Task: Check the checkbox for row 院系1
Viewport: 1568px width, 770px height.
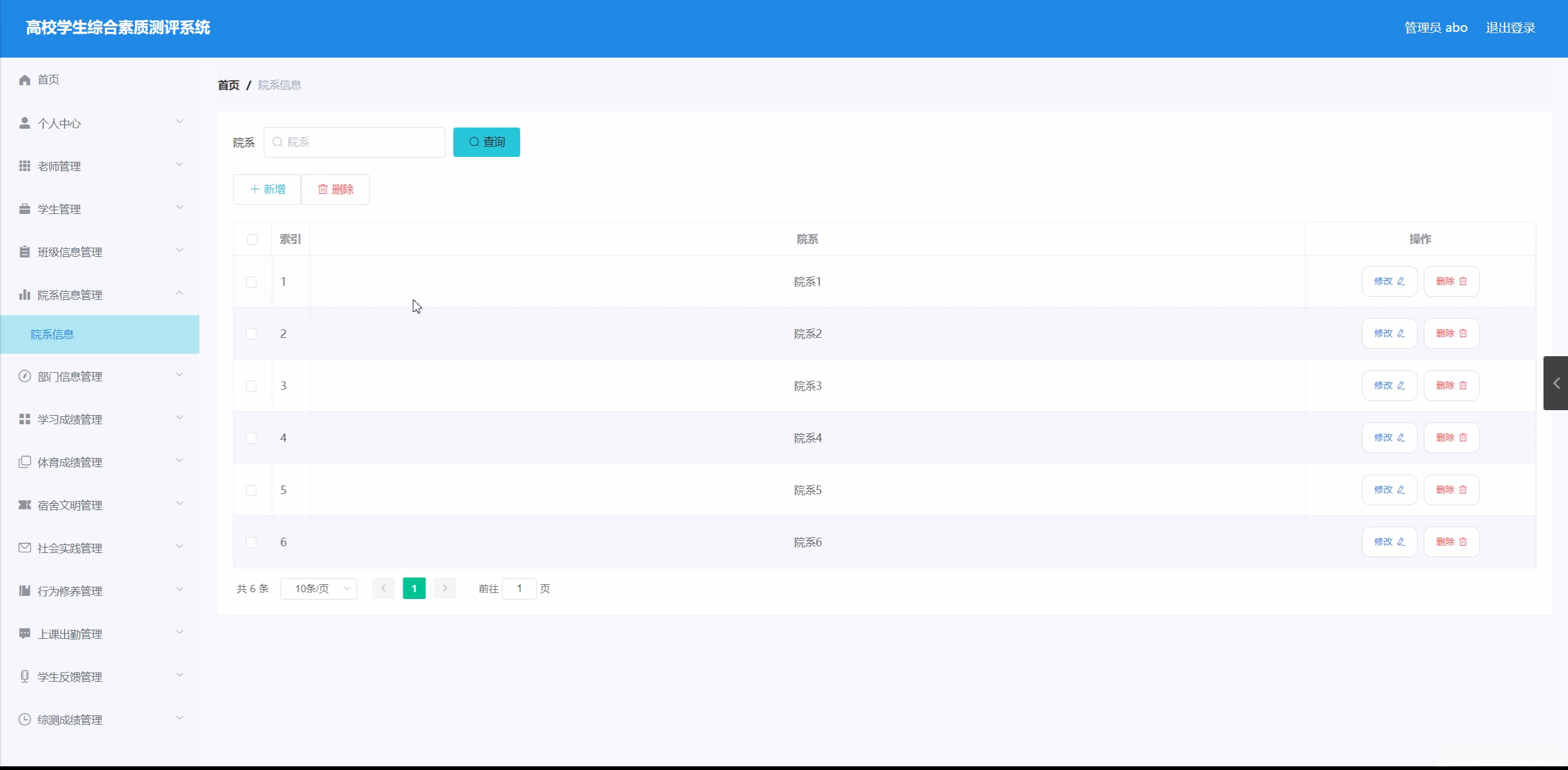Action: (x=251, y=282)
